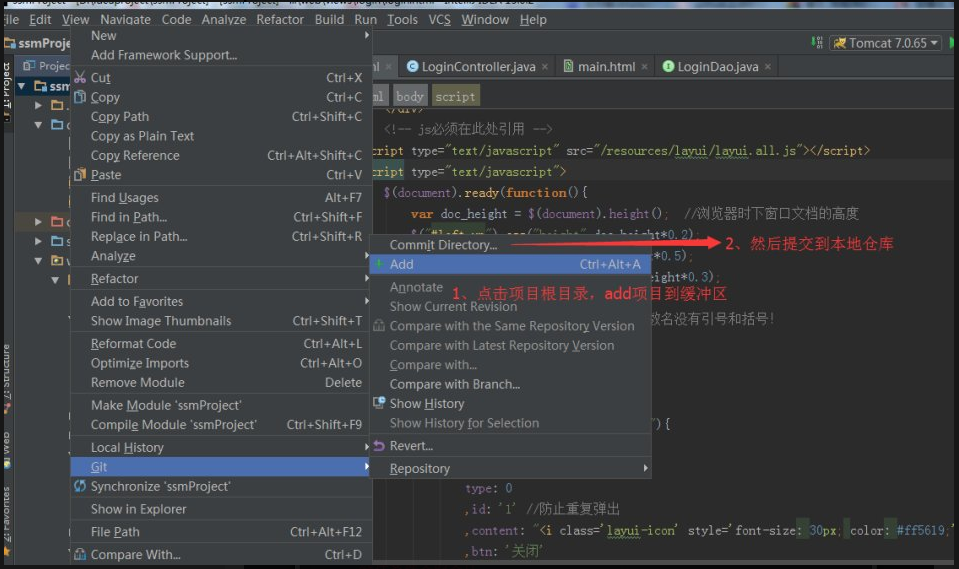Collapse the ssmProject root tree node
Viewport: 959px width, 569px height.
21,86
